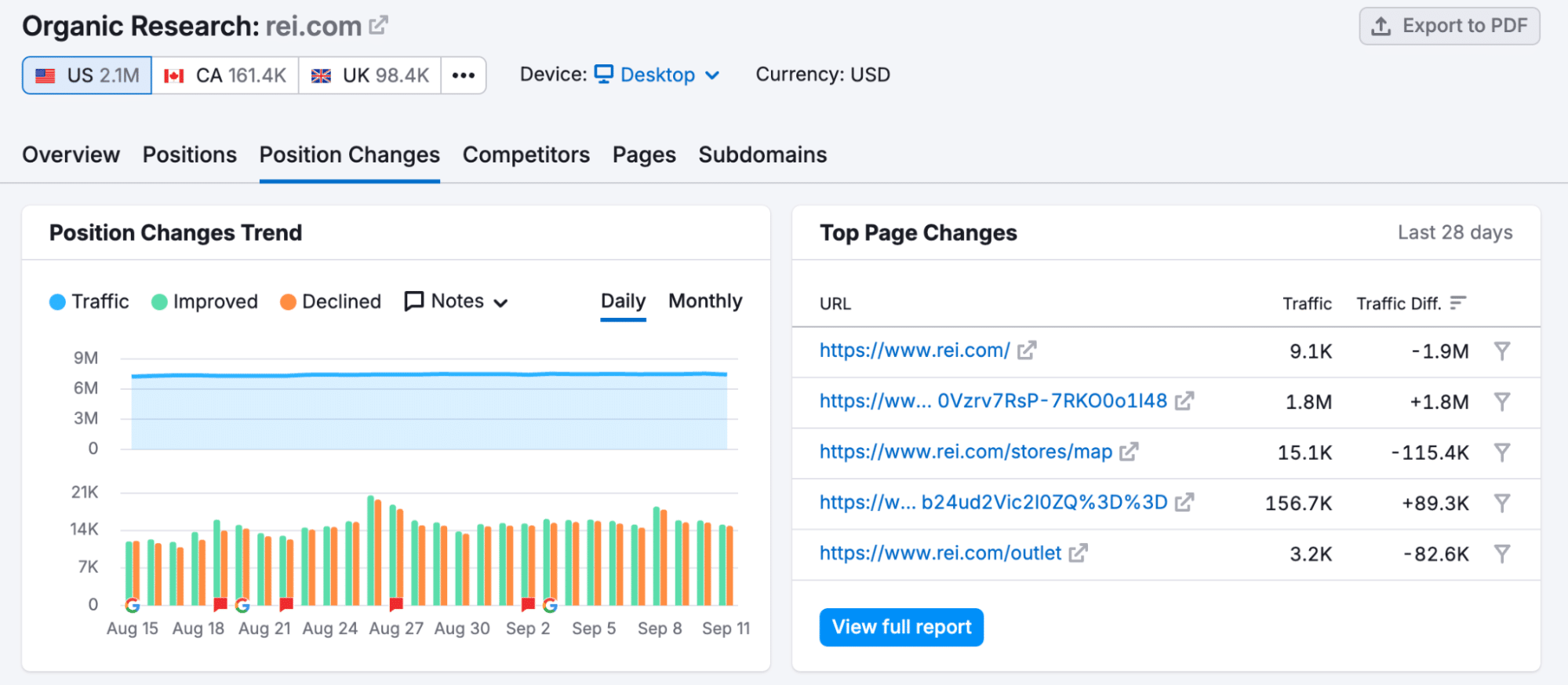
Task: Open the Positions tab
Action: pyautogui.click(x=190, y=155)
